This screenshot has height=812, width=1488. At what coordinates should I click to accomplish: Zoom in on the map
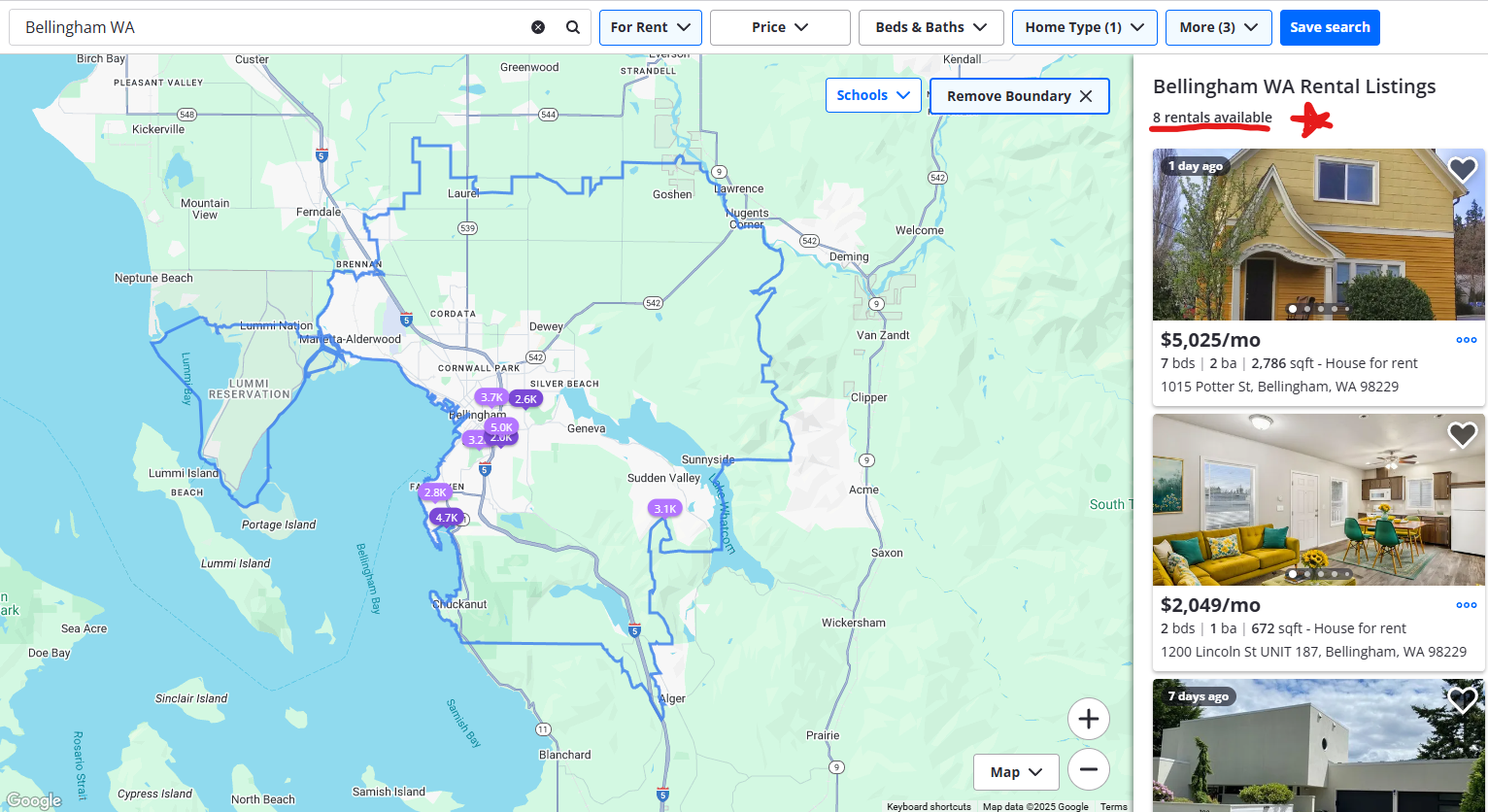(1089, 719)
